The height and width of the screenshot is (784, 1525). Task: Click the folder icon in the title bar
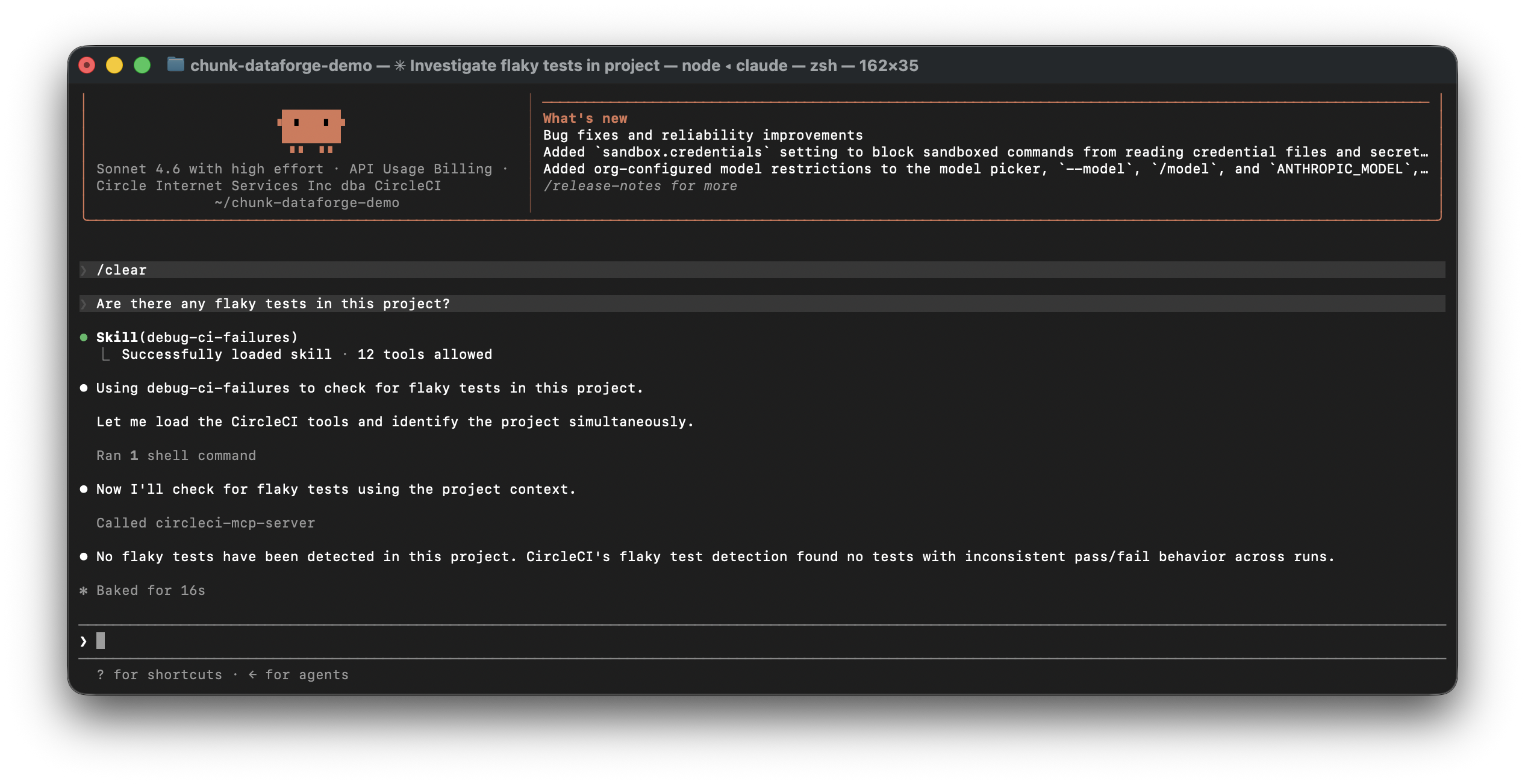coord(175,64)
